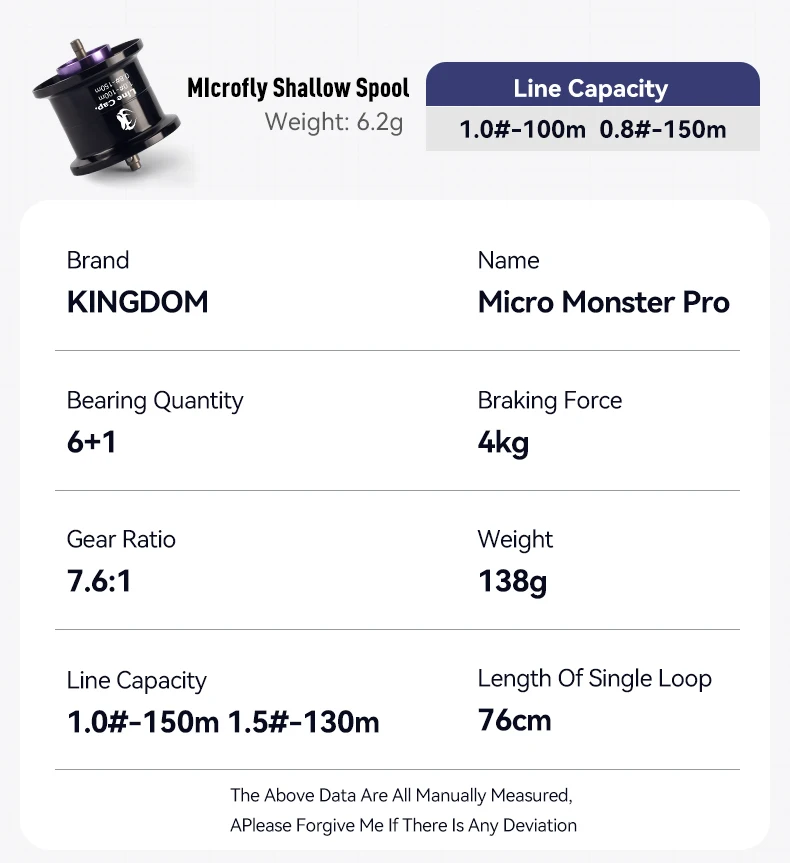Image resolution: width=790 pixels, height=863 pixels.
Task: Click the "Above Data Are All Manually Measured" note
Action: (402, 796)
